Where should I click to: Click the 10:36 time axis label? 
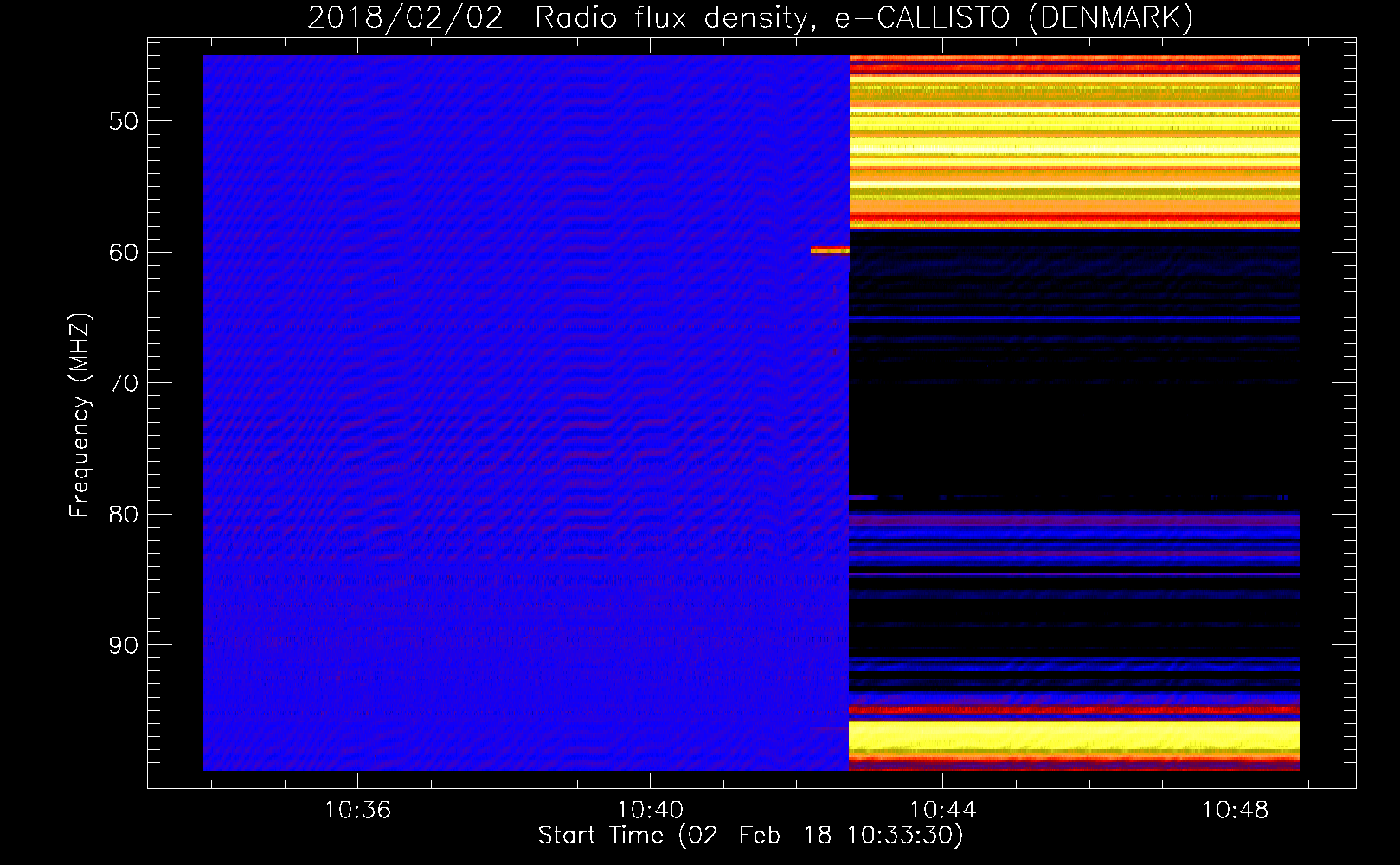pos(357,810)
